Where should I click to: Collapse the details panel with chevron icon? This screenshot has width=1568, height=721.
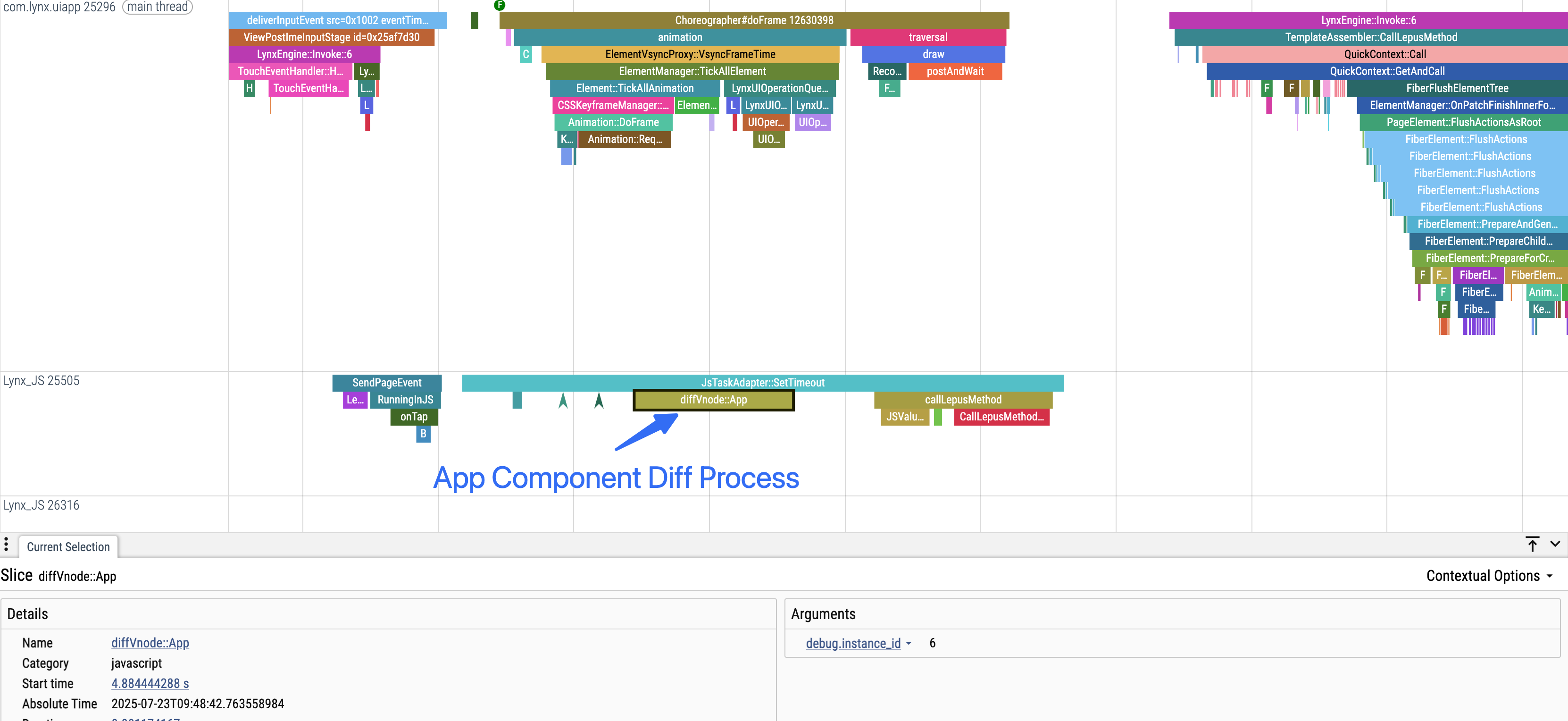(x=1555, y=544)
